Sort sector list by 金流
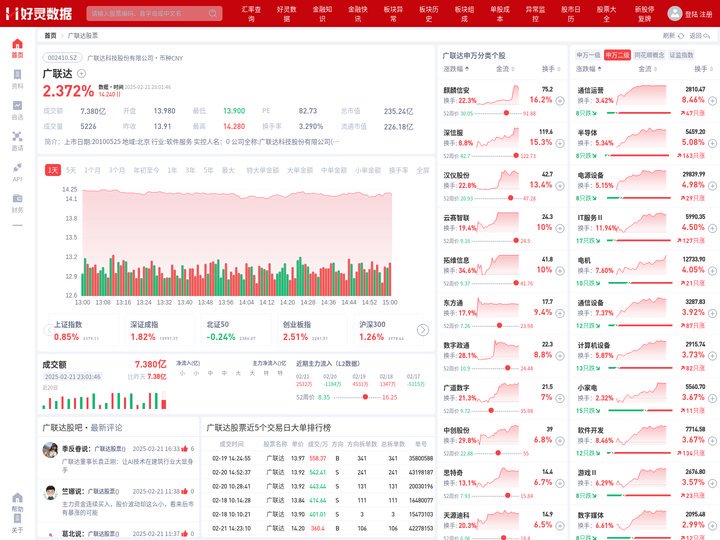720x540 pixels. (647, 69)
